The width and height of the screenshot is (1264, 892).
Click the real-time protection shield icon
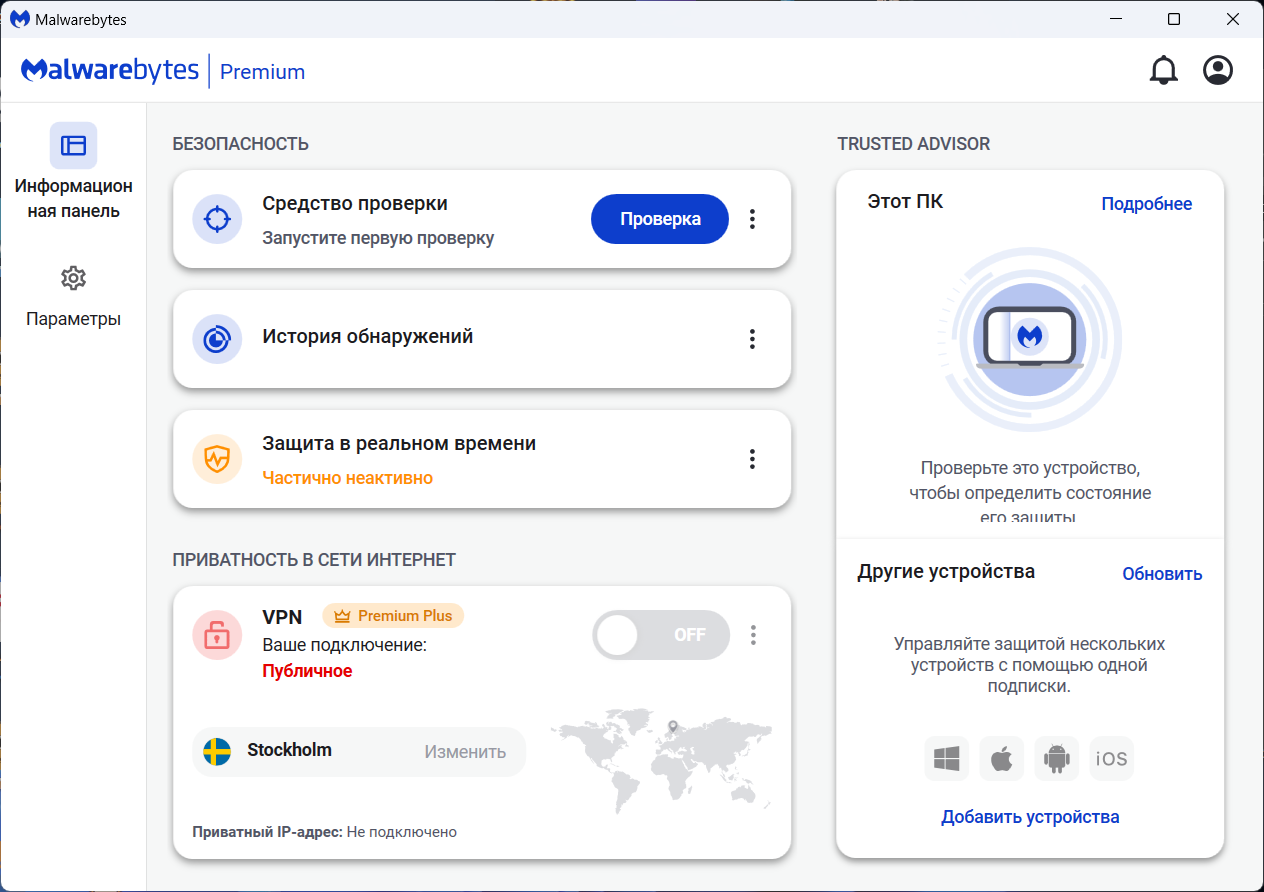click(x=217, y=459)
